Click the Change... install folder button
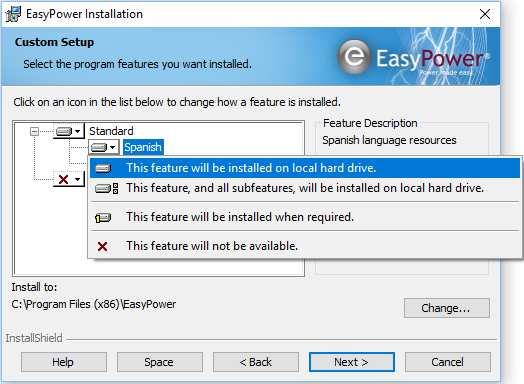 click(447, 308)
